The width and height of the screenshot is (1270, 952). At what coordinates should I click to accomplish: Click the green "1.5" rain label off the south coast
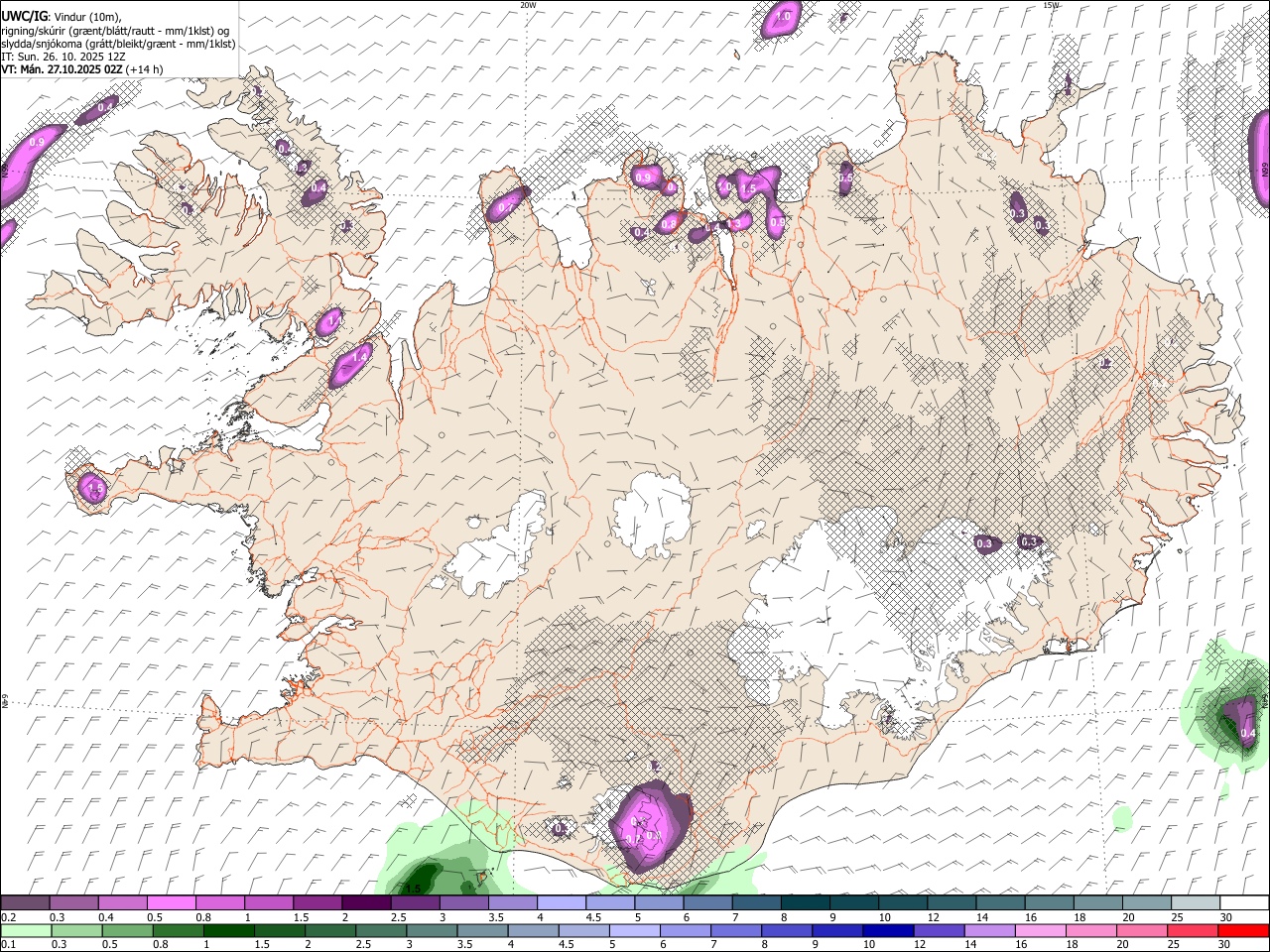415,889
